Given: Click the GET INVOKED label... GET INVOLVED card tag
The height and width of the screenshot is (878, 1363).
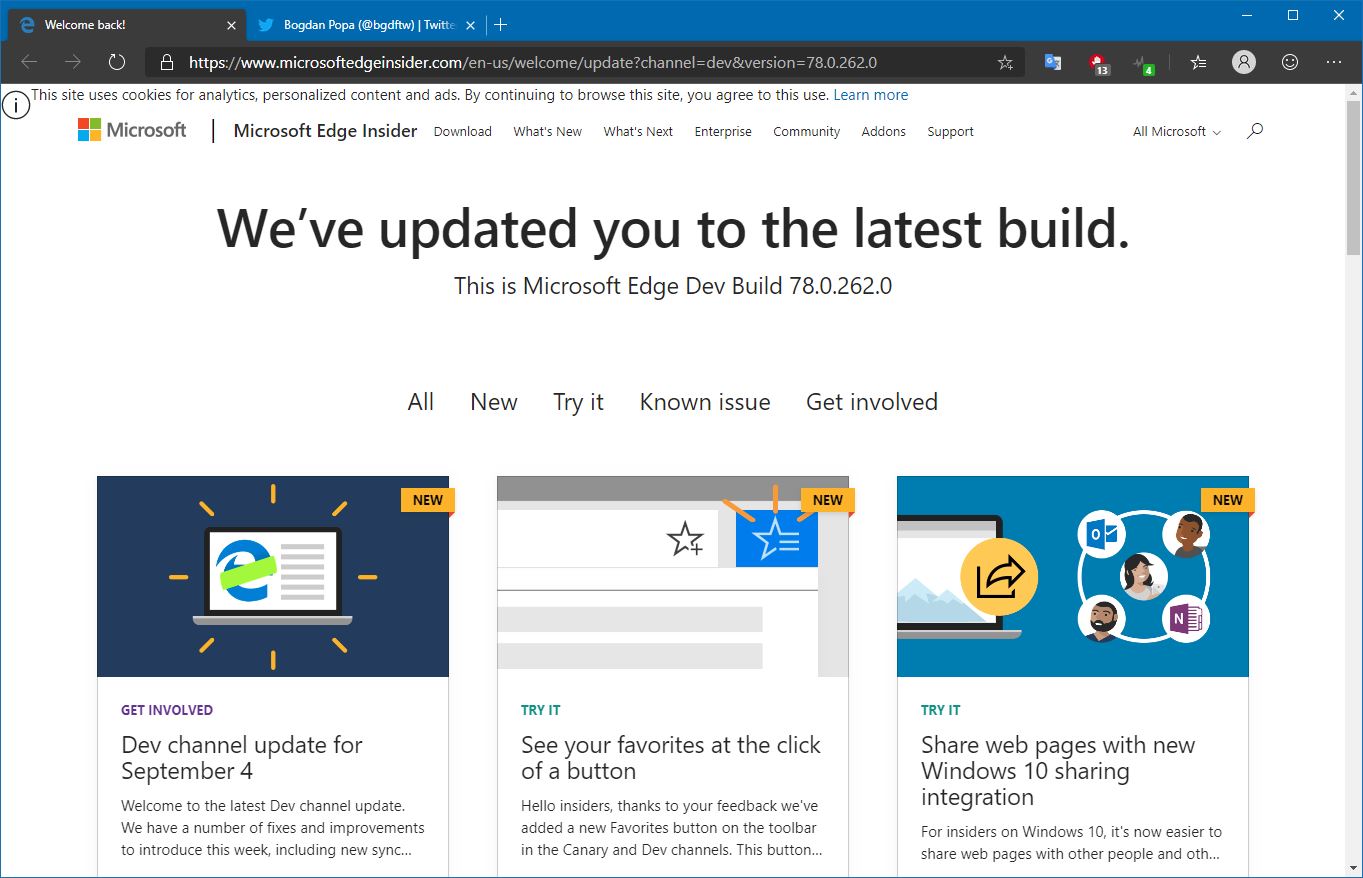Looking at the screenshot, I should tap(167, 710).
